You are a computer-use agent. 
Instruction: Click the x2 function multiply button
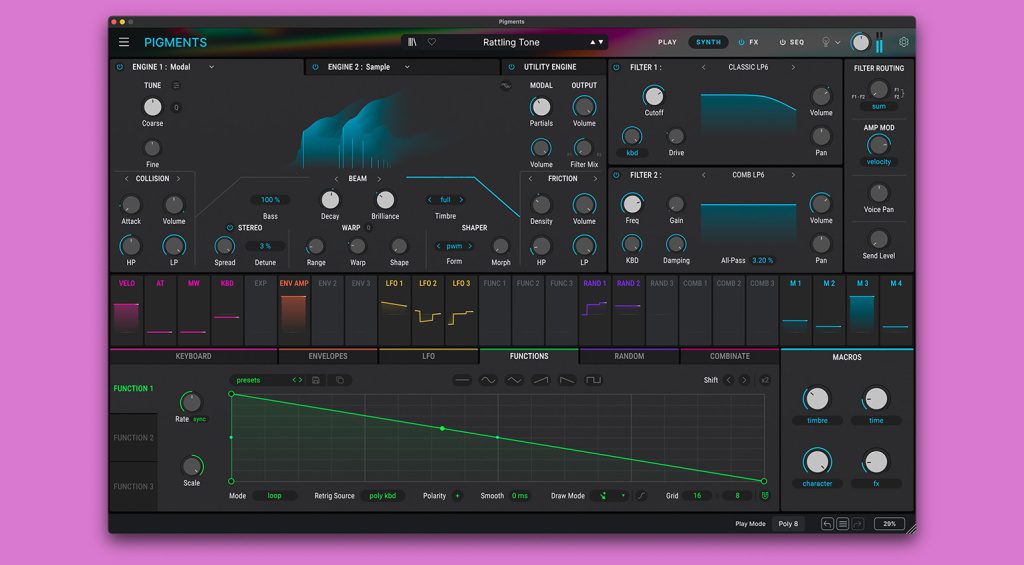[765, 380]
